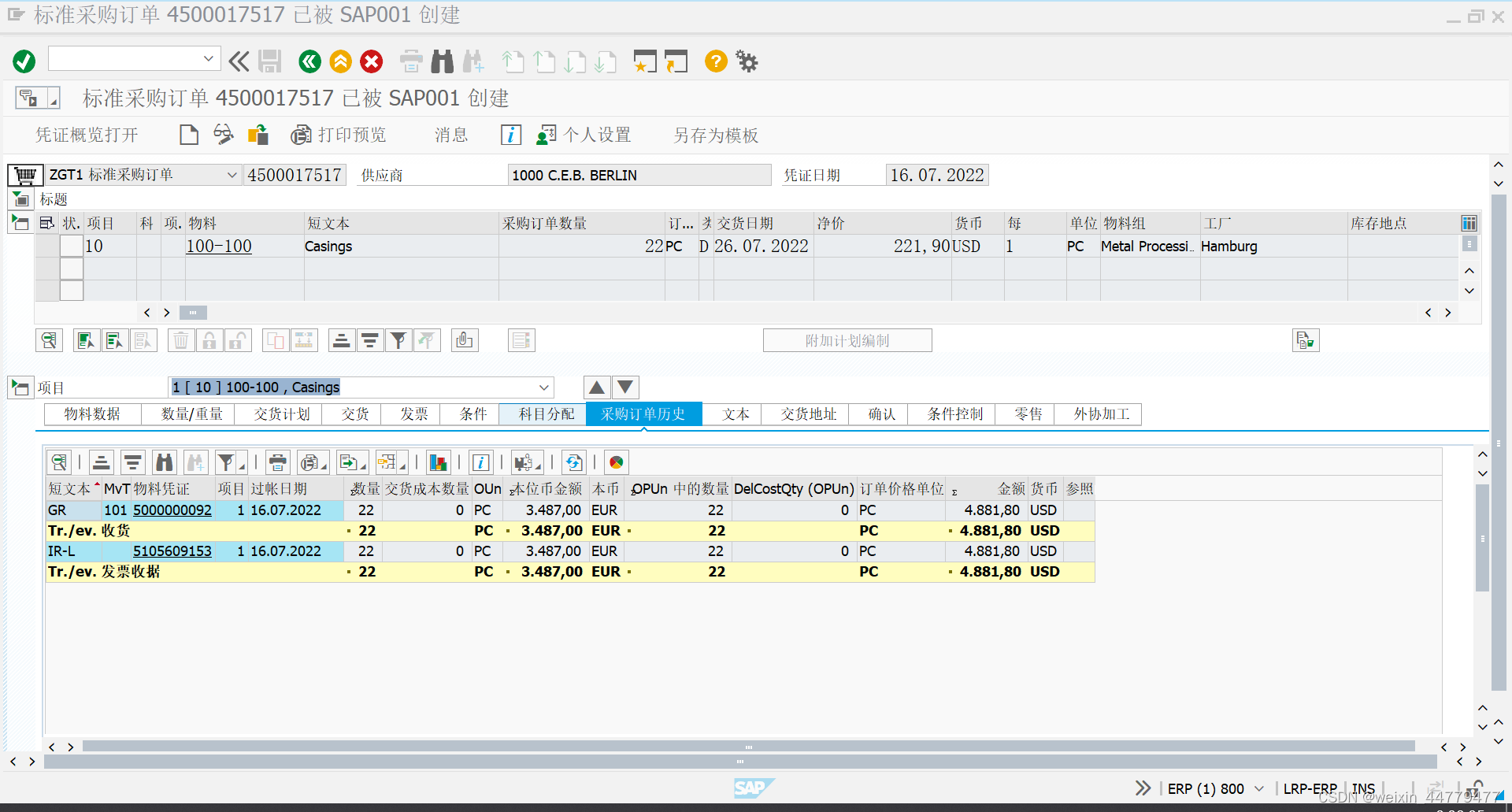Click the Print icon in top toolbar
The height and width of the screenshot is (812, 1512).
point(411,61)
